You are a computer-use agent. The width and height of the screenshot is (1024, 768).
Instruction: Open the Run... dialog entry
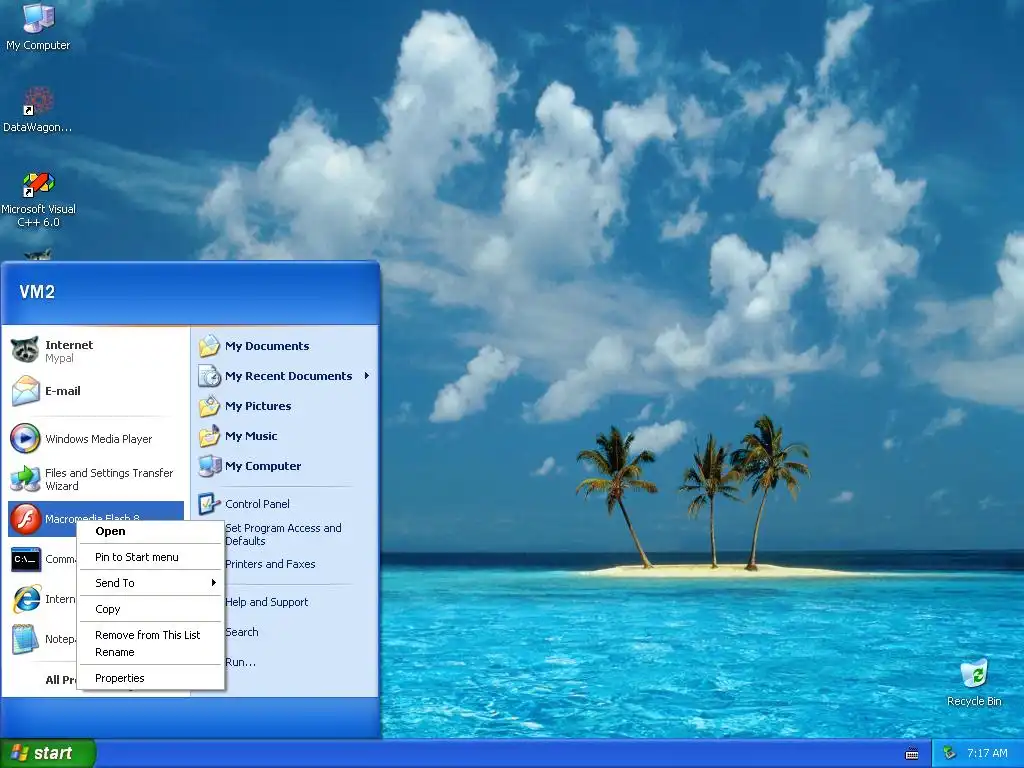click(x=240, y=662)
